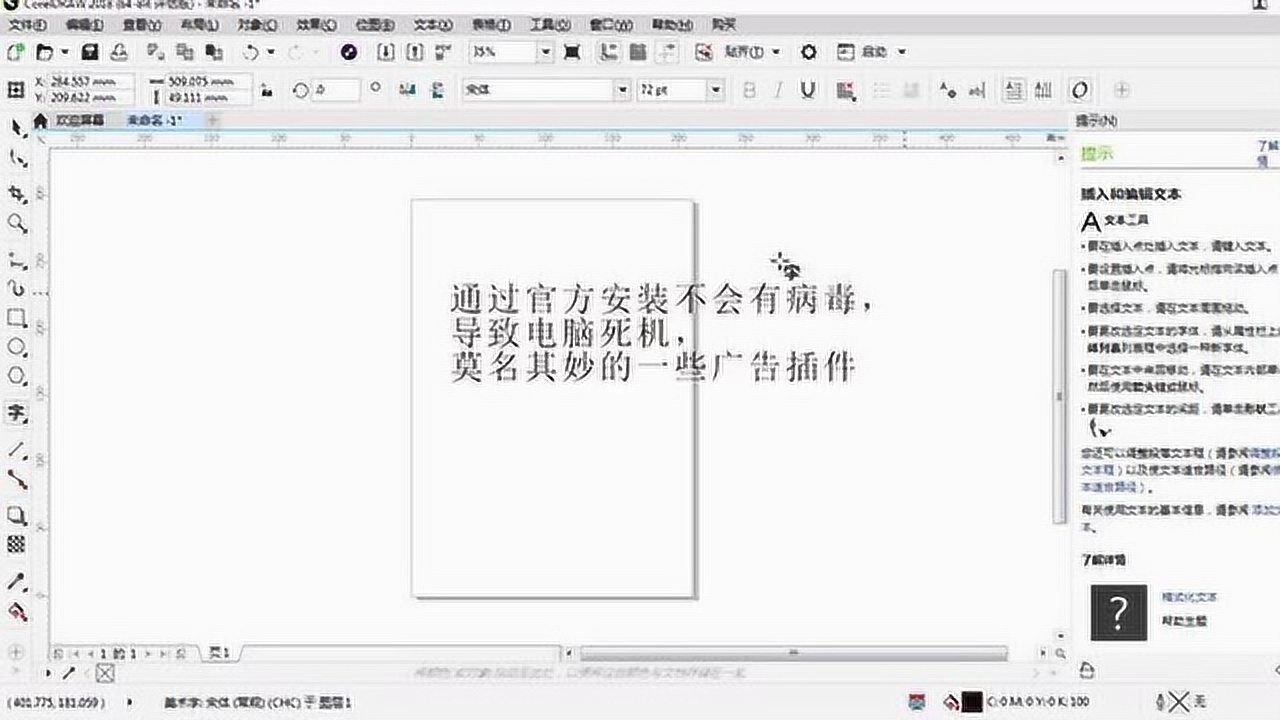Image resolution: width=1280 pixels, height=720 pixels.
Task: Select the Color Eyedropper tool
Action: pos(16,582)
